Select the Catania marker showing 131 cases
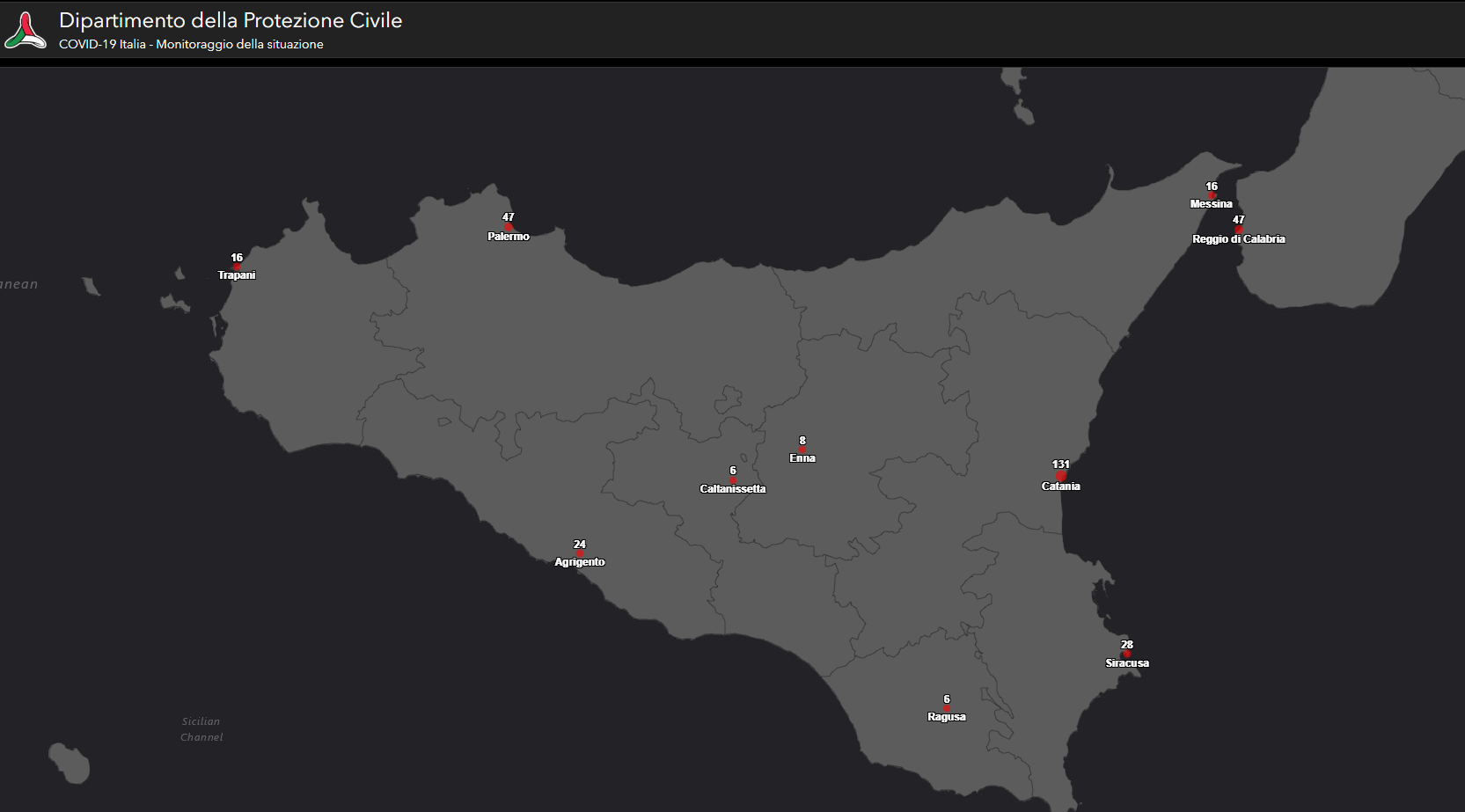1465x812 pixels. coord(1061,475)
